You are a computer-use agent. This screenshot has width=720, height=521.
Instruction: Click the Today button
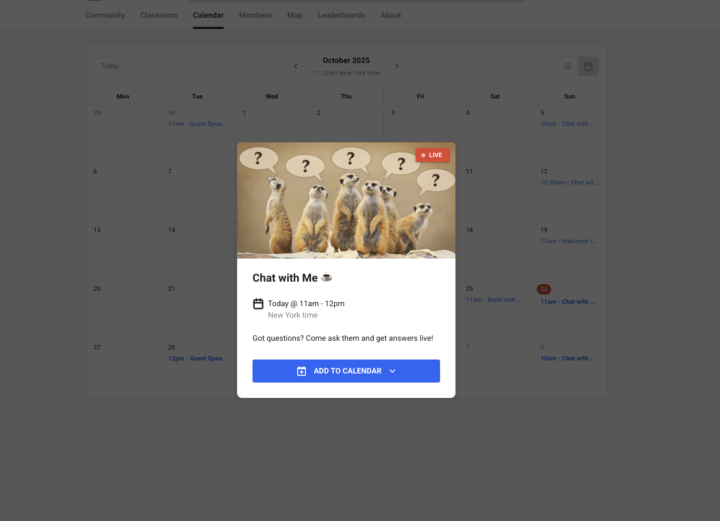110,66
